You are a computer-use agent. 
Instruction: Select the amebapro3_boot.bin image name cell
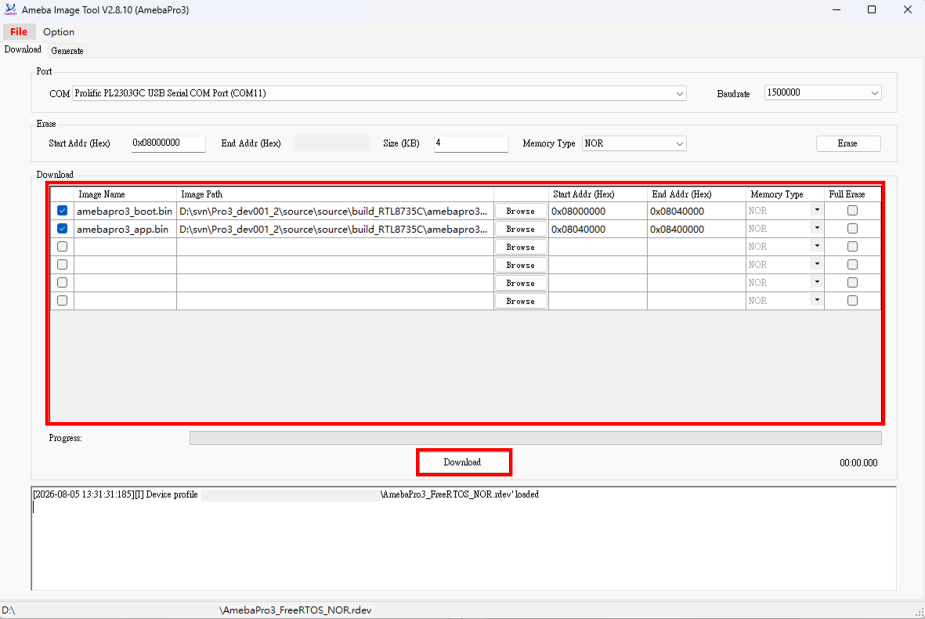pos(124,211)
